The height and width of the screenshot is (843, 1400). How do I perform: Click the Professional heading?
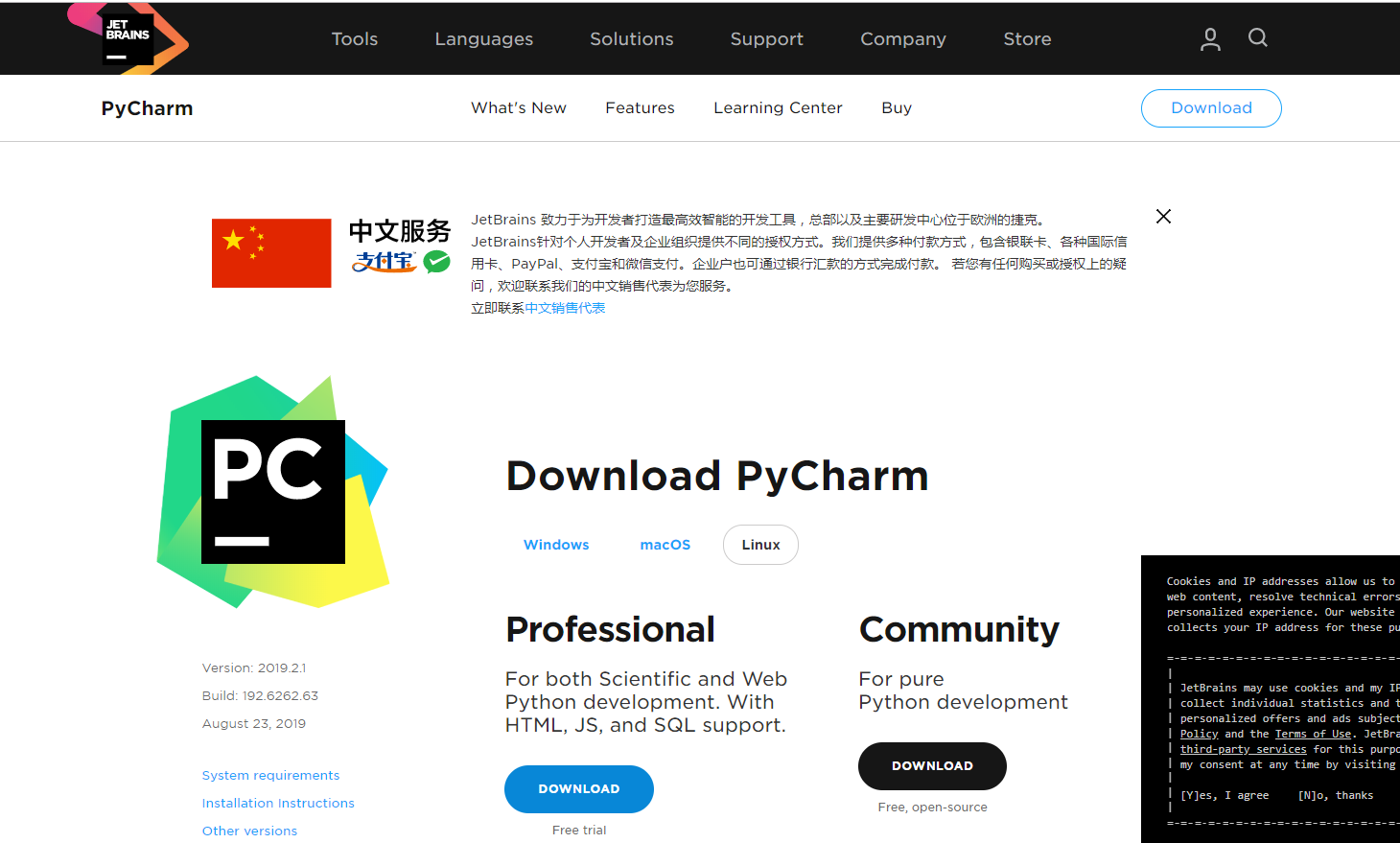(610, 630)
